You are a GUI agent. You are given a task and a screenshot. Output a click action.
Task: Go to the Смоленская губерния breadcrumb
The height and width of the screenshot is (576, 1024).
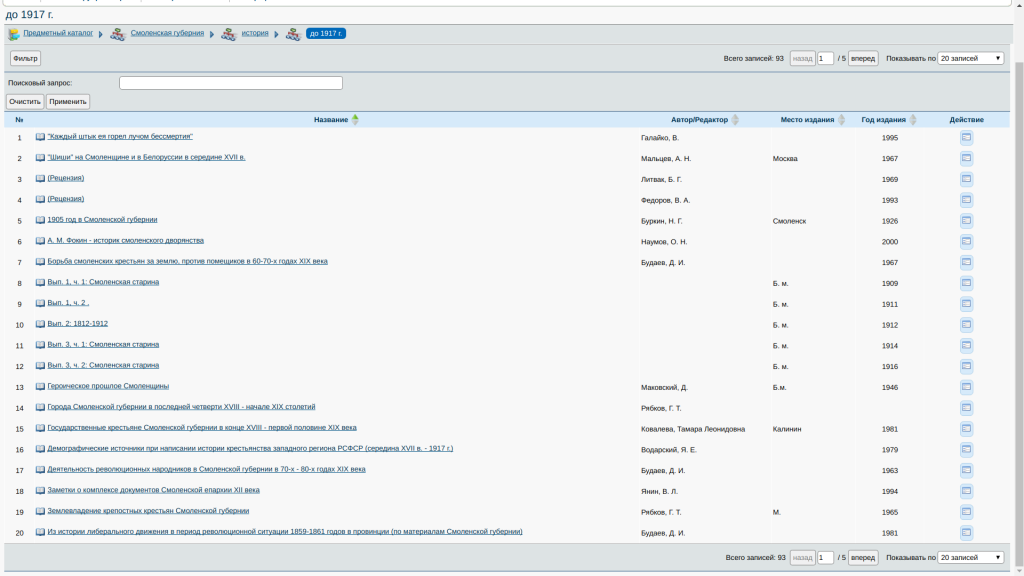coord(166,33)
